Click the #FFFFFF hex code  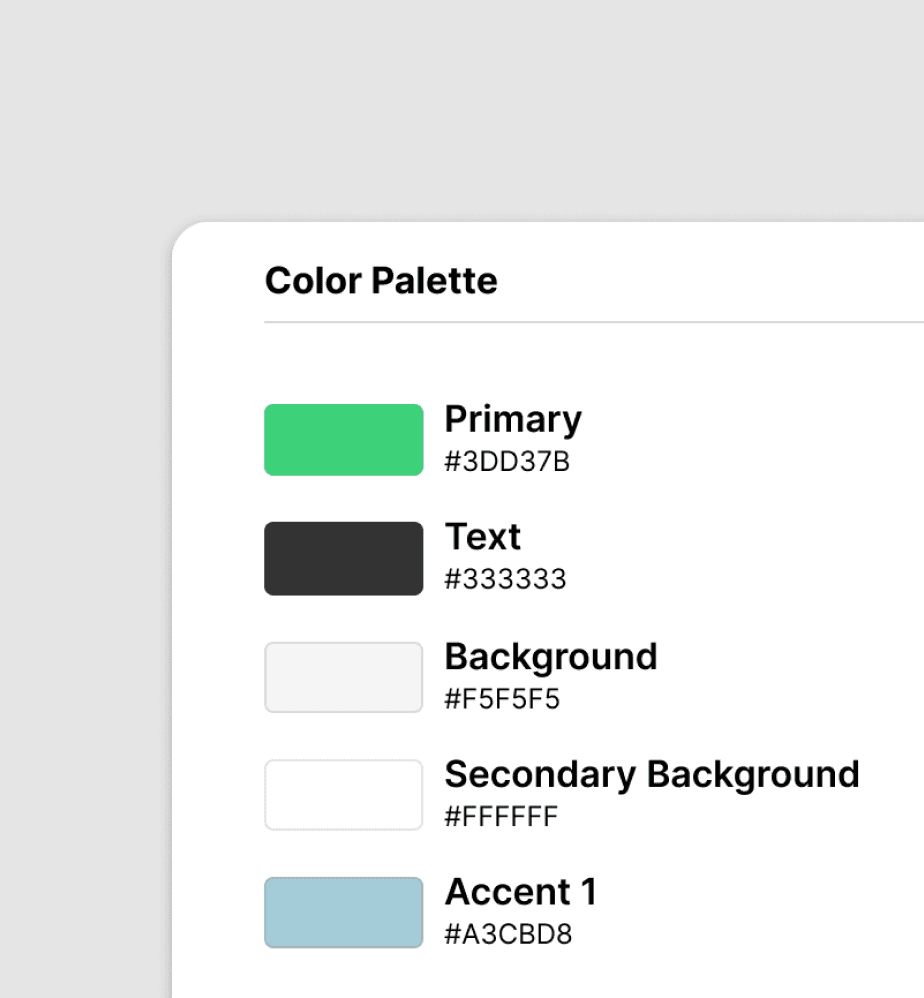501,817
